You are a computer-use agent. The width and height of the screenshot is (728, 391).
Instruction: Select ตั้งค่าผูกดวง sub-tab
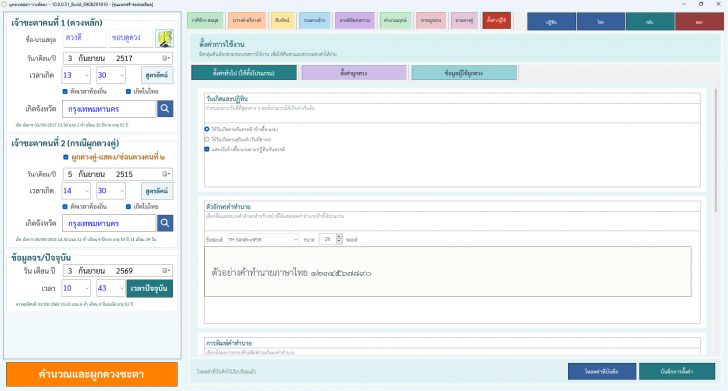pyautogui.click(x=354, y=73)
